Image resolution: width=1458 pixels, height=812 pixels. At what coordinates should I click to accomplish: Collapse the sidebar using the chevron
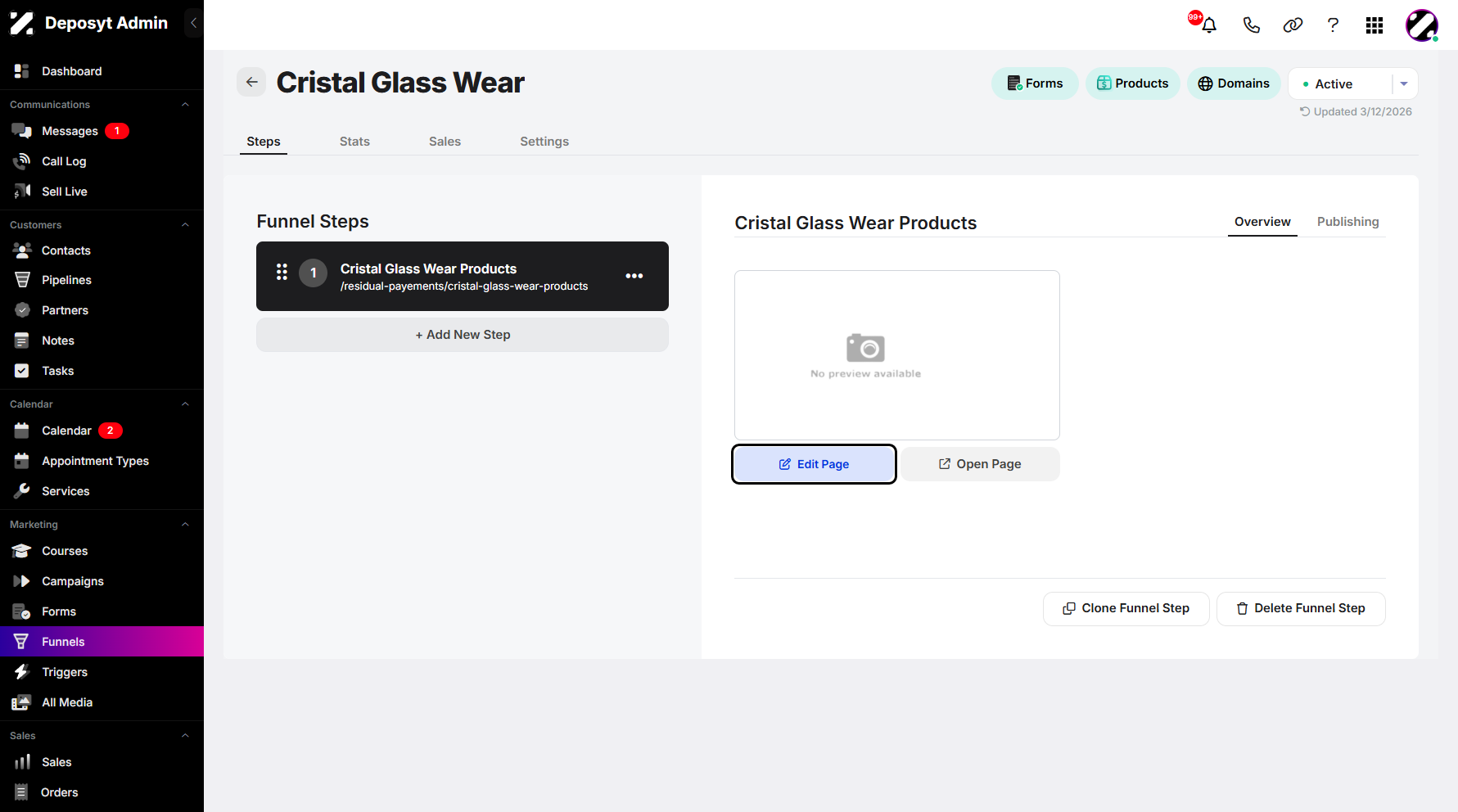click(194, 23)
